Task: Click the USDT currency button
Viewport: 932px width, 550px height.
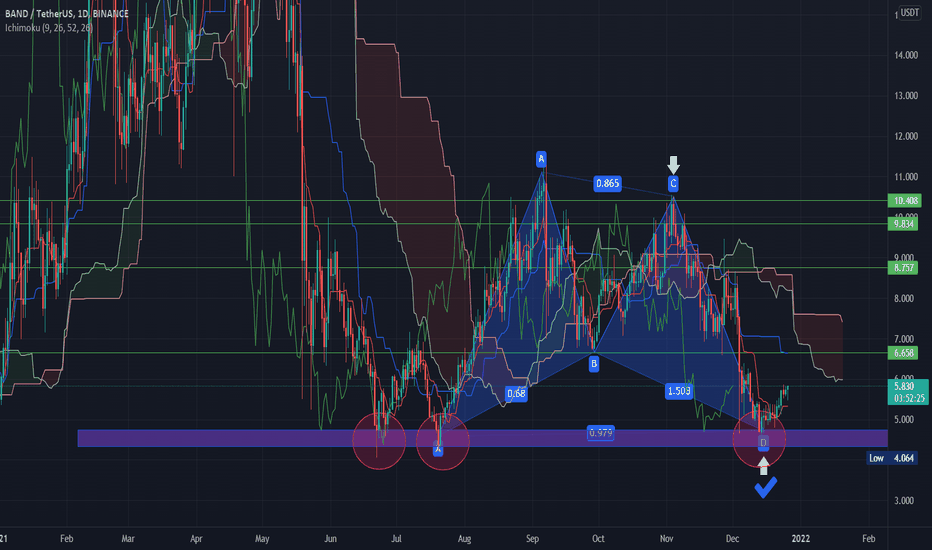Action: pyautogui.click(x=909, y=12)
